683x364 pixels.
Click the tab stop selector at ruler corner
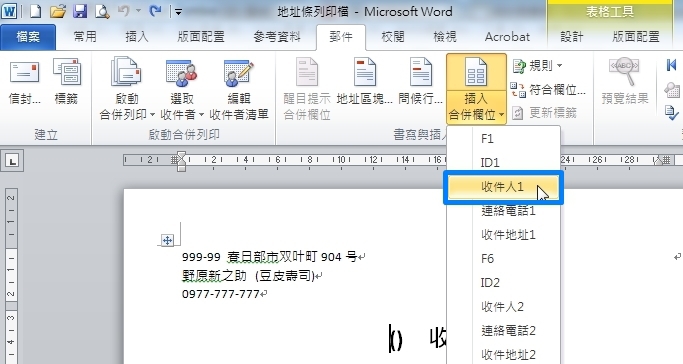pos(12,162)
